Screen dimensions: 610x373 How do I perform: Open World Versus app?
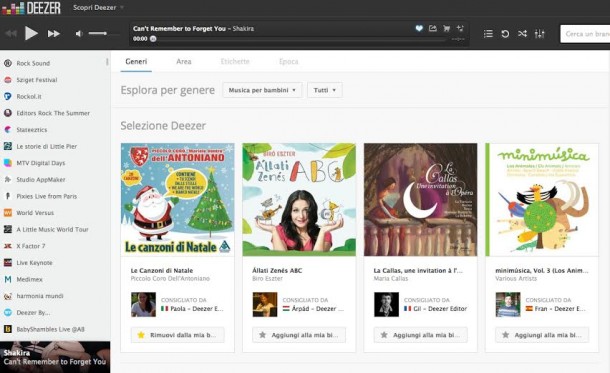click(x=29, y=213)
